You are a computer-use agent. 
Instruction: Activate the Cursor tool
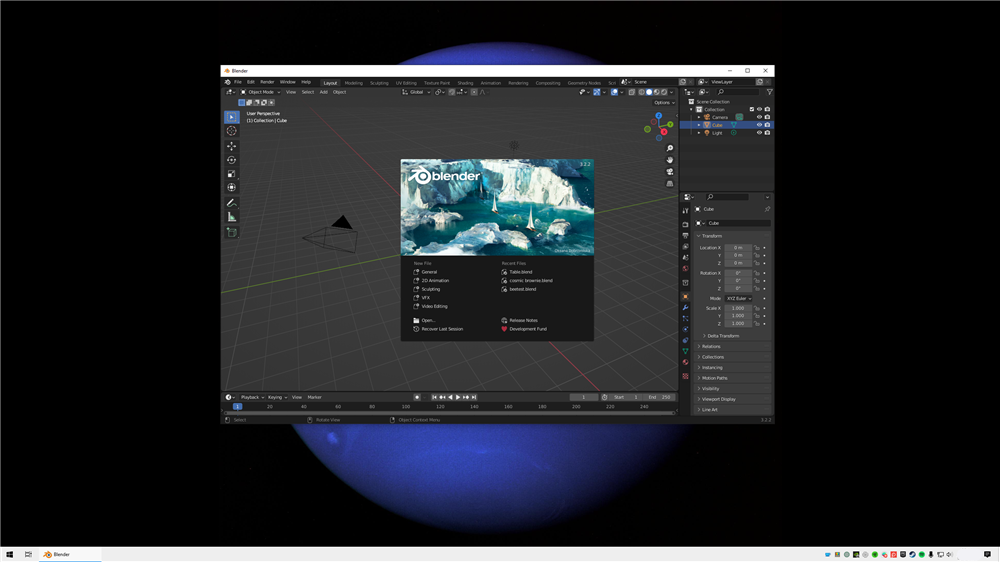231,131
